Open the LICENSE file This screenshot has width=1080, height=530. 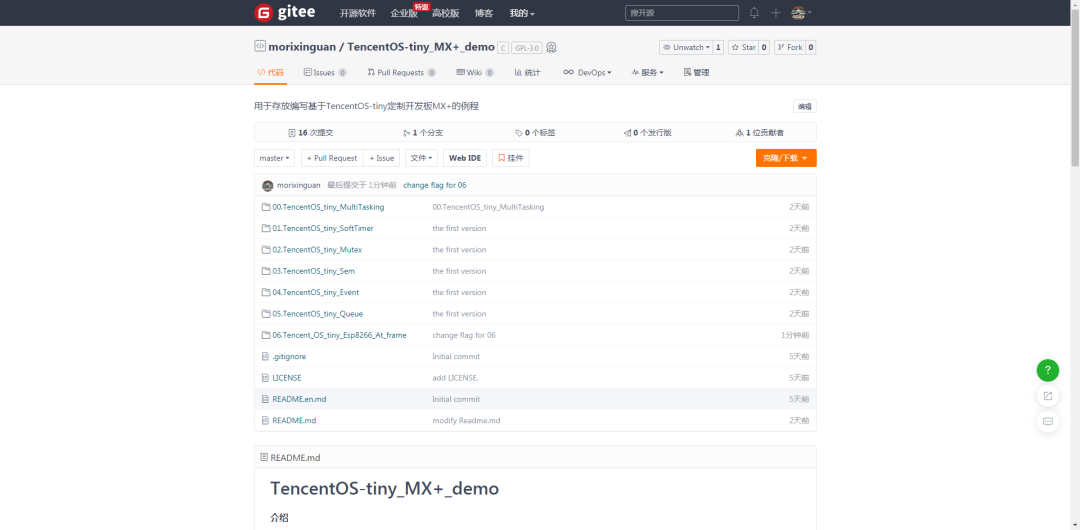(x=287, y=378)
